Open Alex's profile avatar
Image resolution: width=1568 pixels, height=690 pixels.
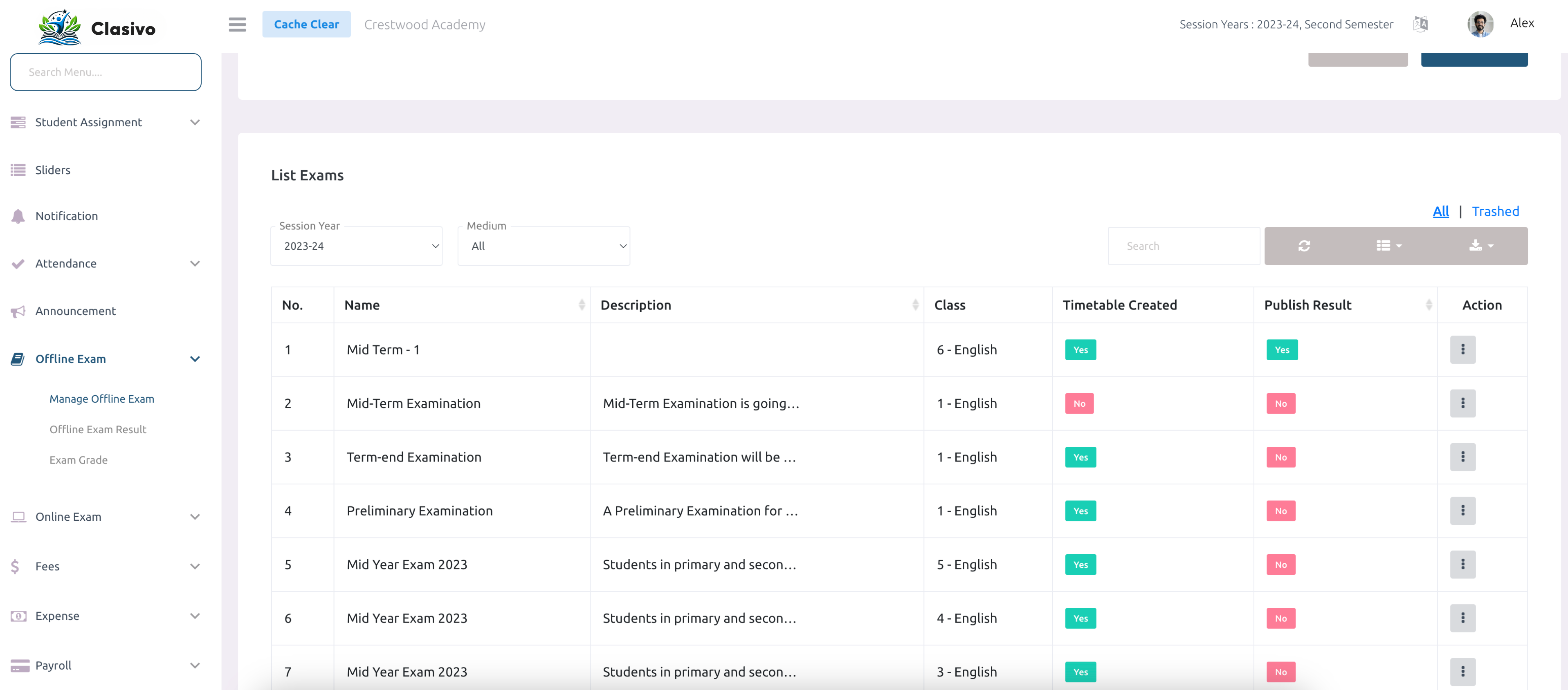[x=1480, y=24]
